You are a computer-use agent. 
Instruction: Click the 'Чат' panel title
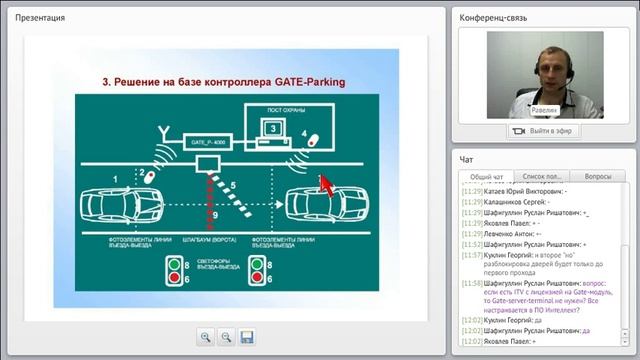click(466, 160)
